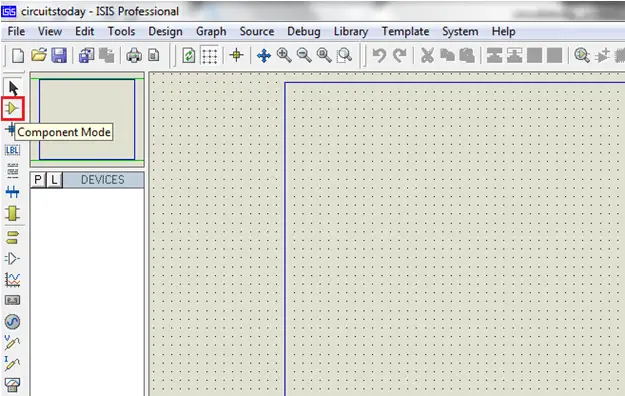
Task: Pick the Current Probe Mode tool
Action: point(12,363)
